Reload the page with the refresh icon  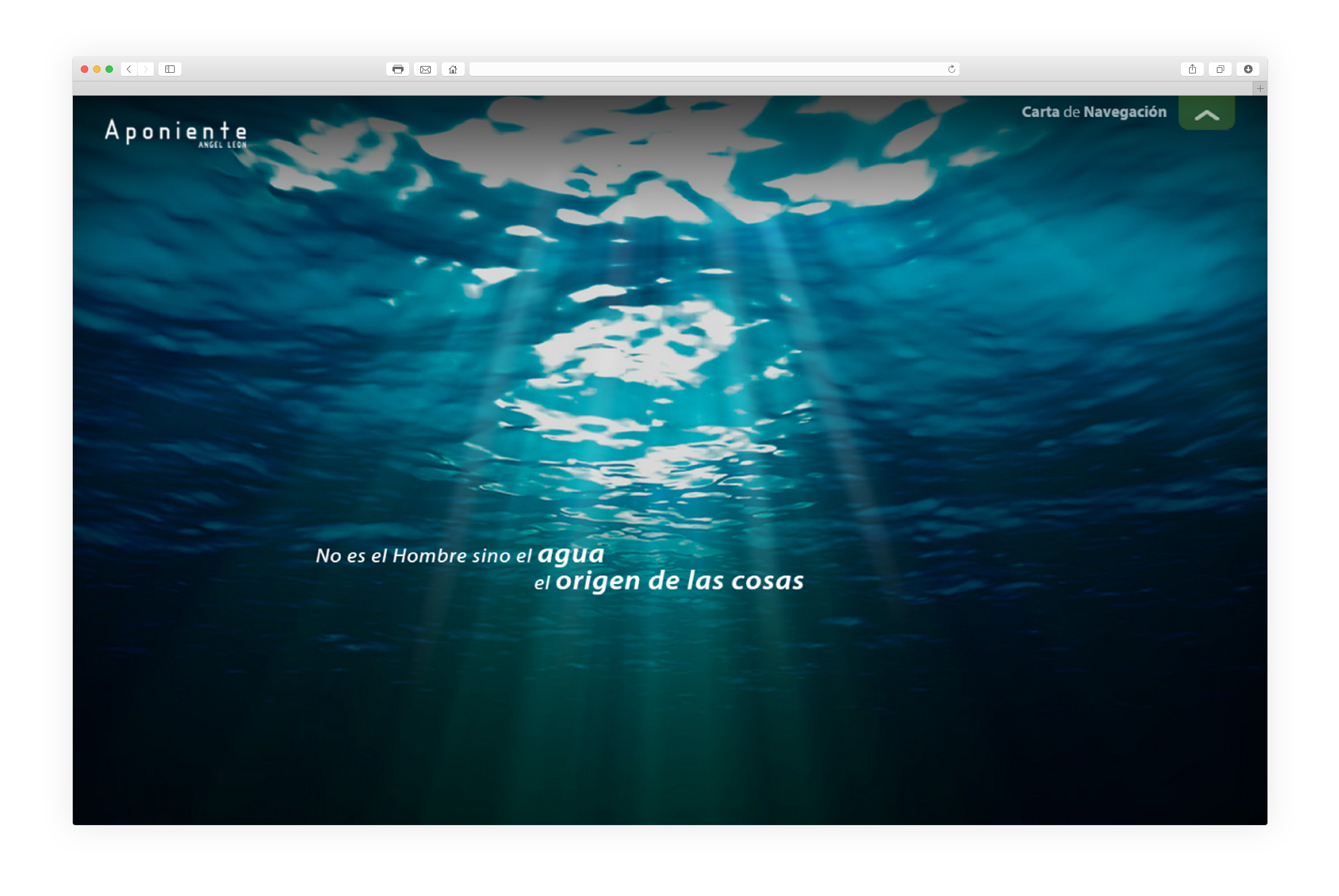click(x=951, y=69)
